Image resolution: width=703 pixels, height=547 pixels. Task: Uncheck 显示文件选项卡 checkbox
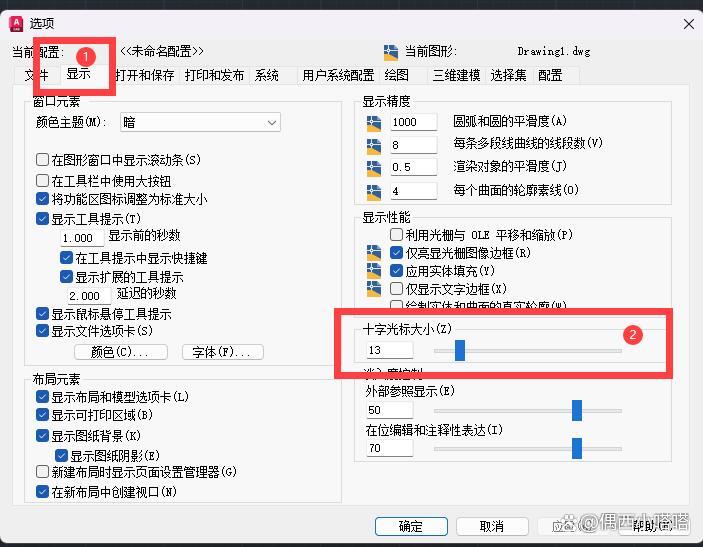(42, 331)
